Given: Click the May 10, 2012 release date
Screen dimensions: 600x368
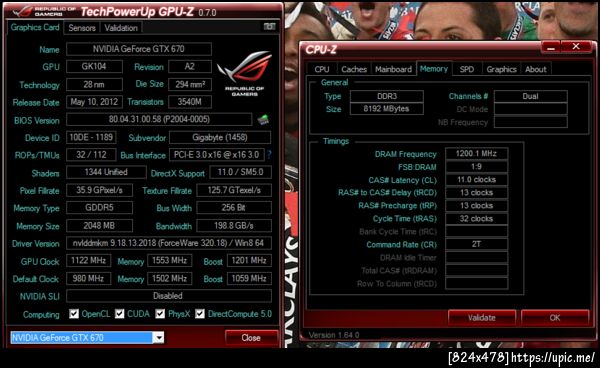Looking at the screenshot, I should pos(94,102).
